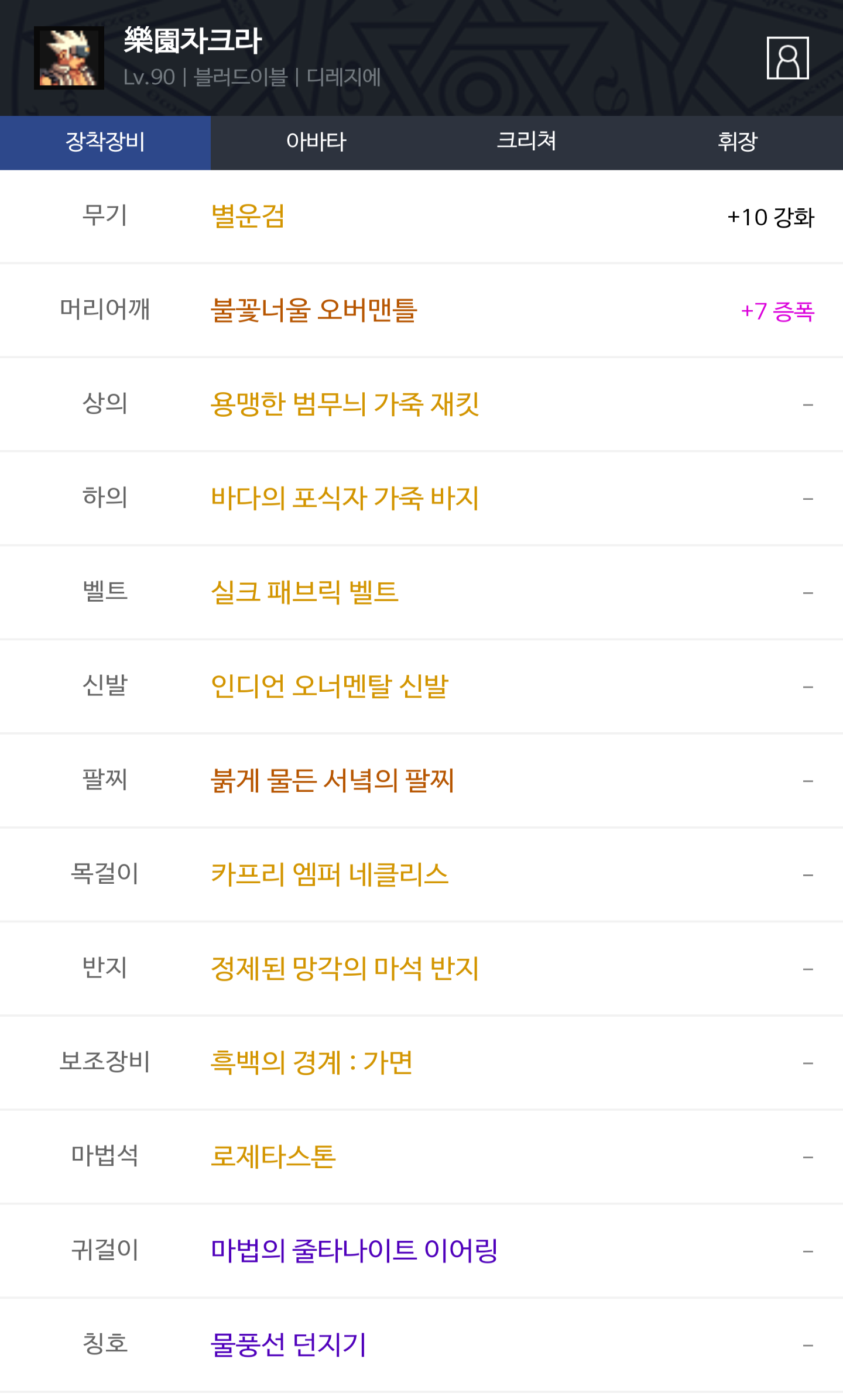Open the 카프리 엠퍼 네클리스 necklace

click(330, 875)
